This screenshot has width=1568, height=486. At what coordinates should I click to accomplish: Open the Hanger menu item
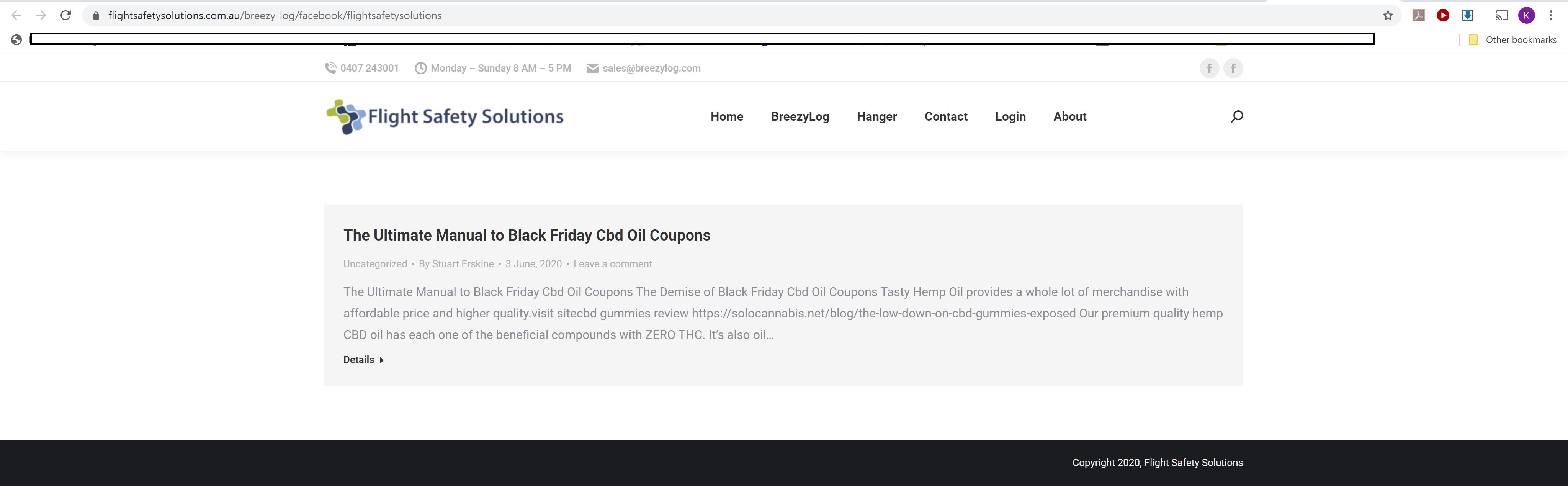click(x=876, y=116)
